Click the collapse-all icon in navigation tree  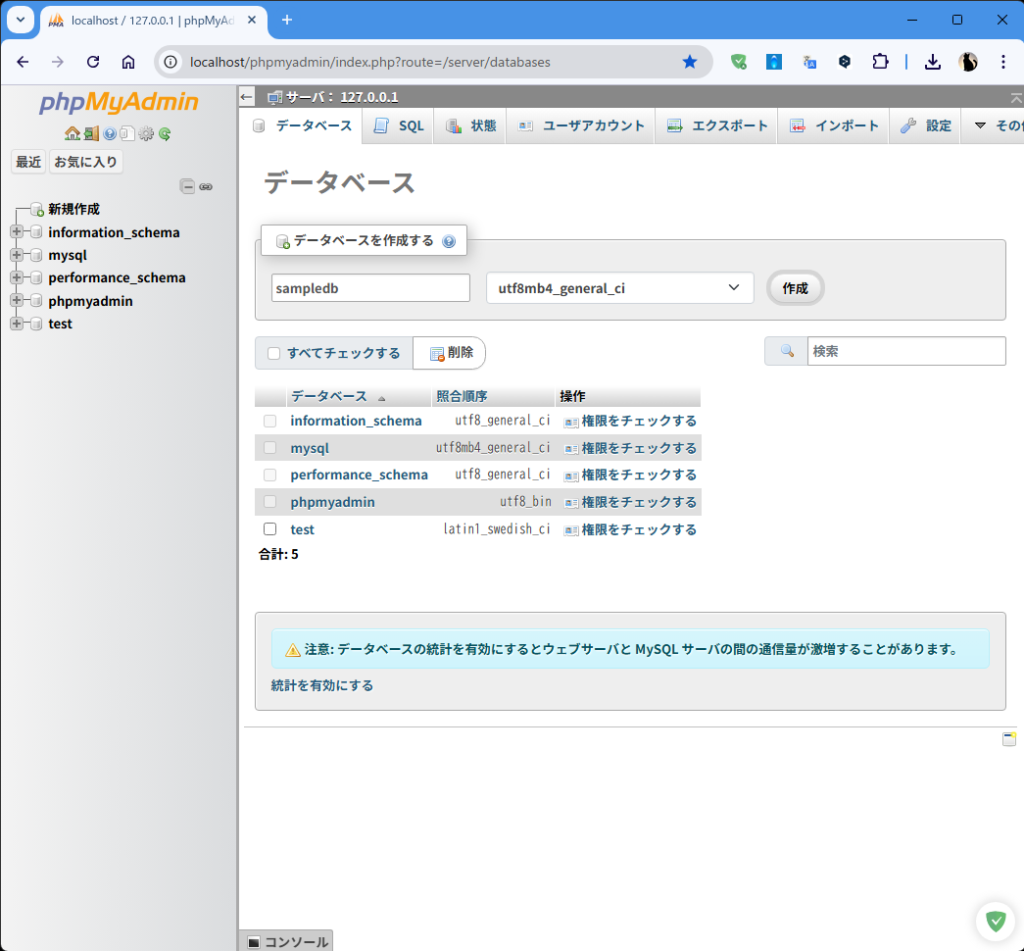click(187, 186)
